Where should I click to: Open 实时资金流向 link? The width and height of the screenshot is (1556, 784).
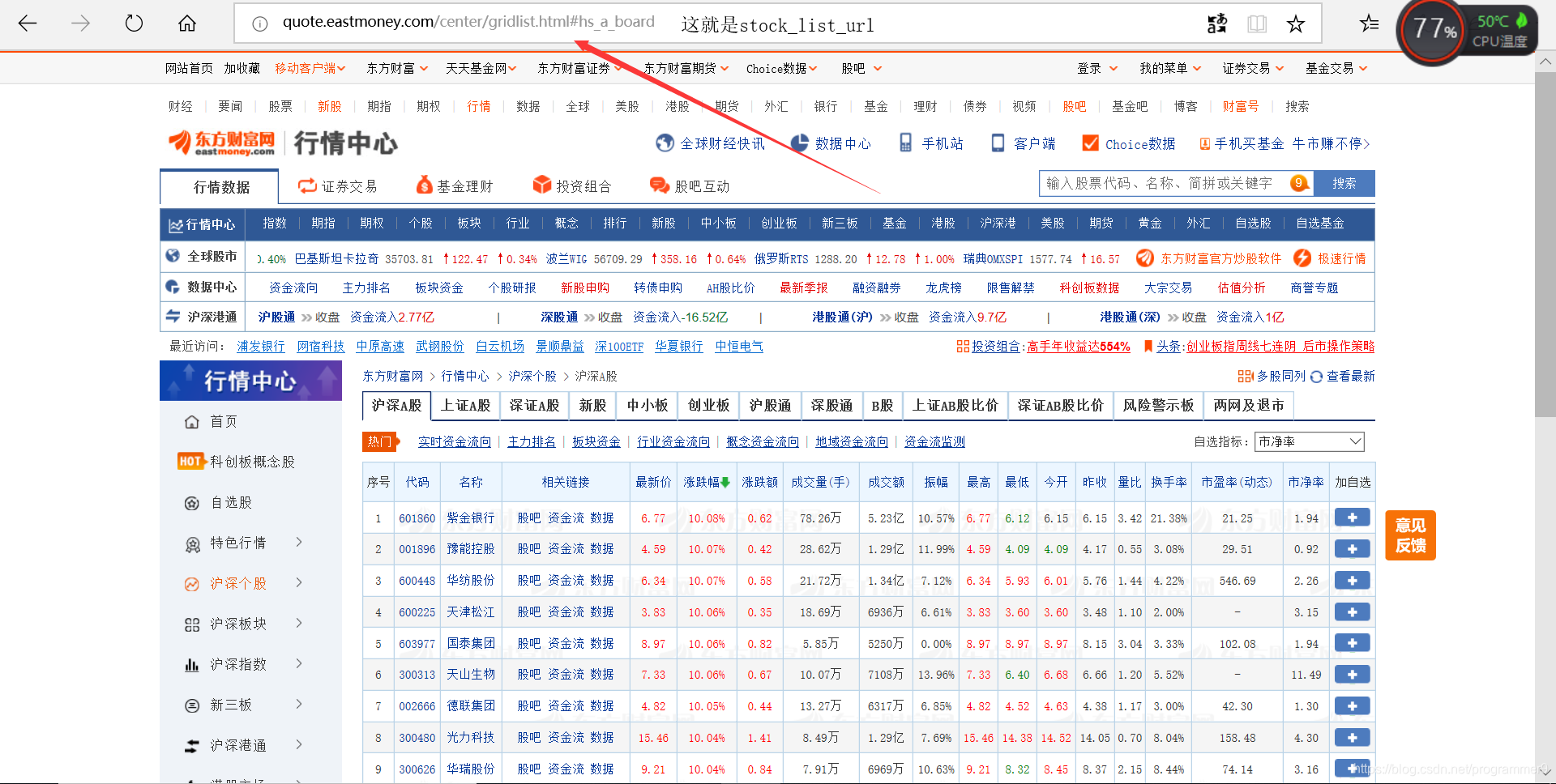(x=455, y=442)
